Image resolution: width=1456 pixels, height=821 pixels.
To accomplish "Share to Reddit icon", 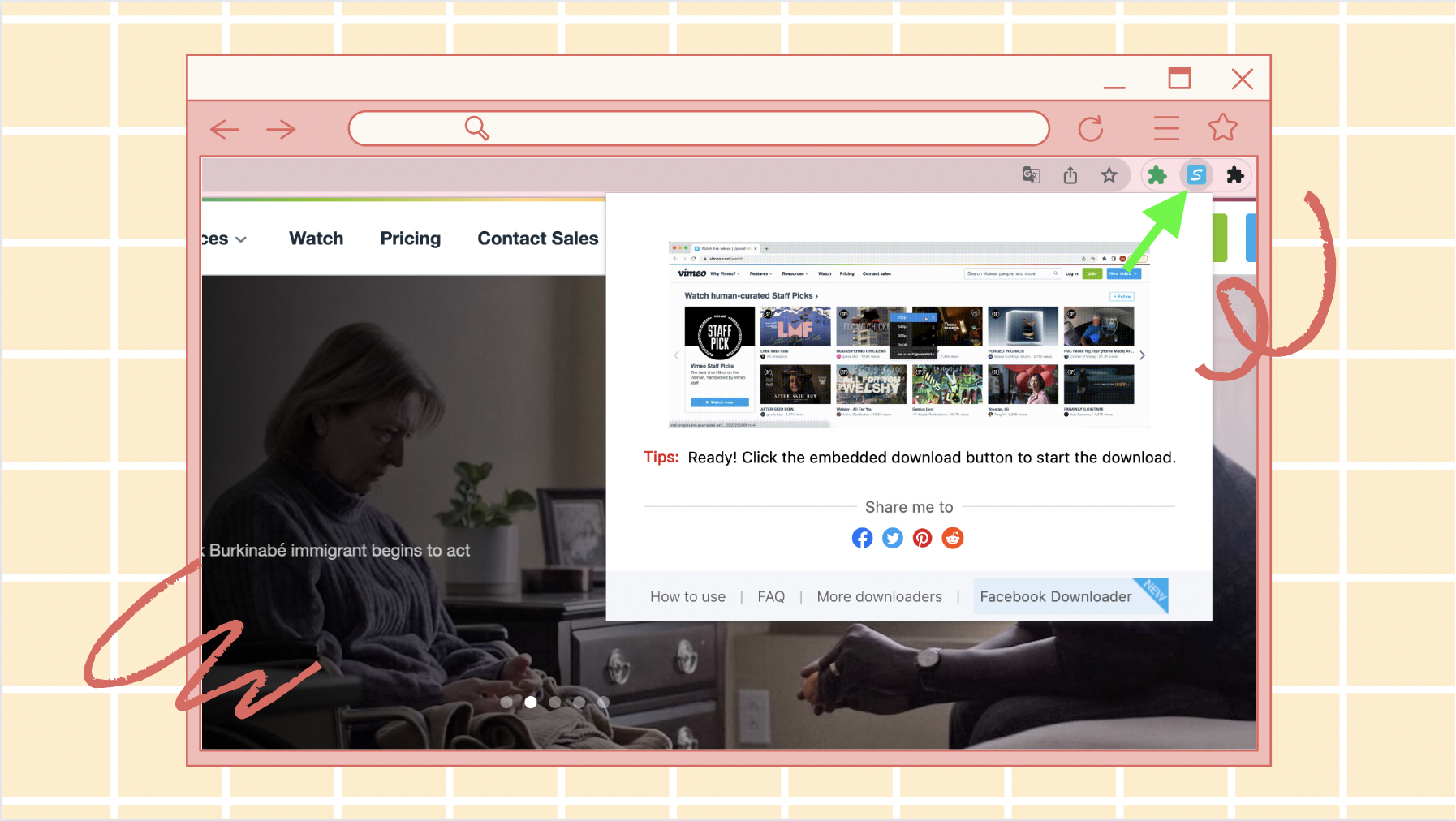I will point(953,538).
